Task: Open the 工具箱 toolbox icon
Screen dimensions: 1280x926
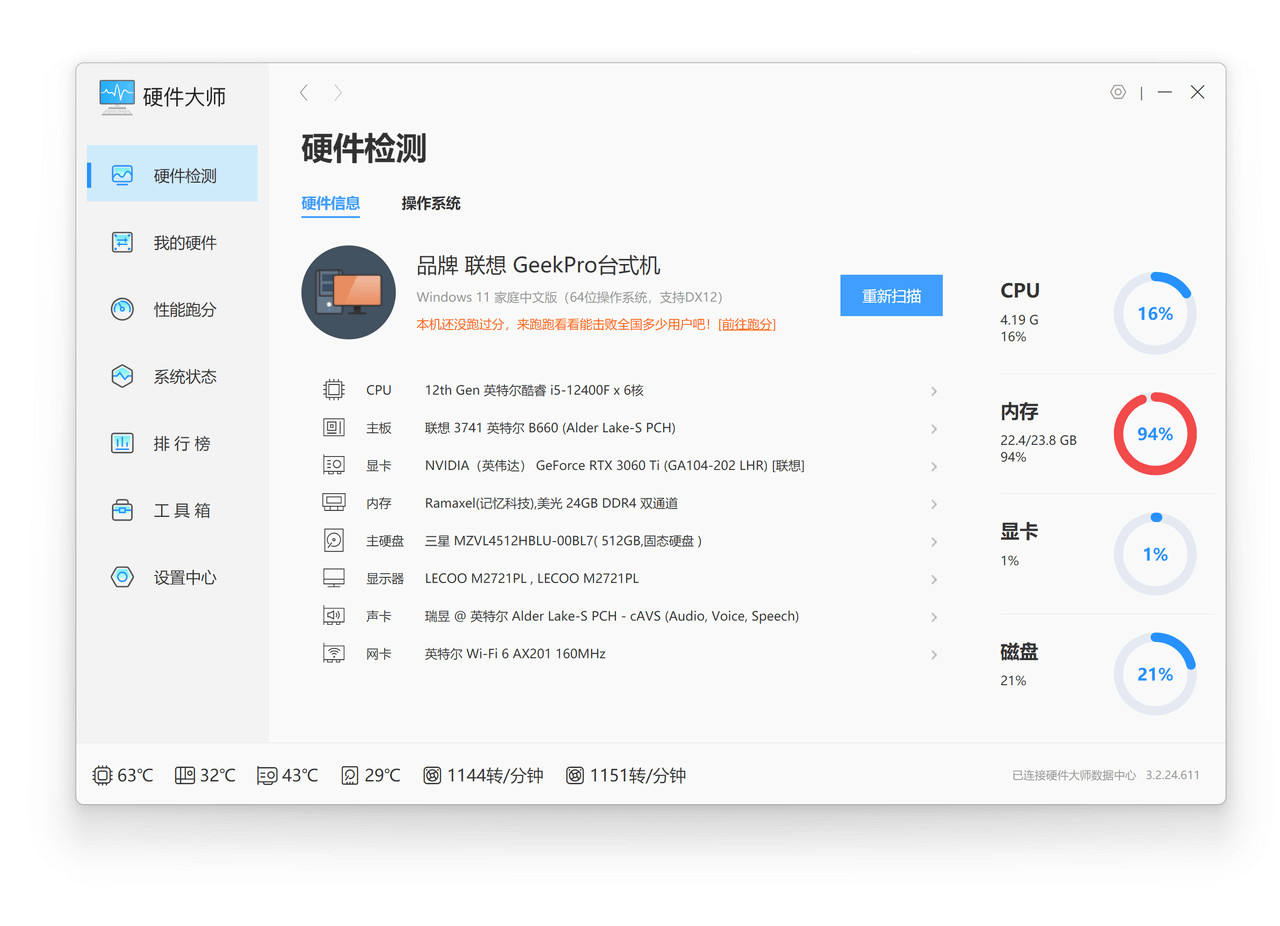Action: point(122,510)
